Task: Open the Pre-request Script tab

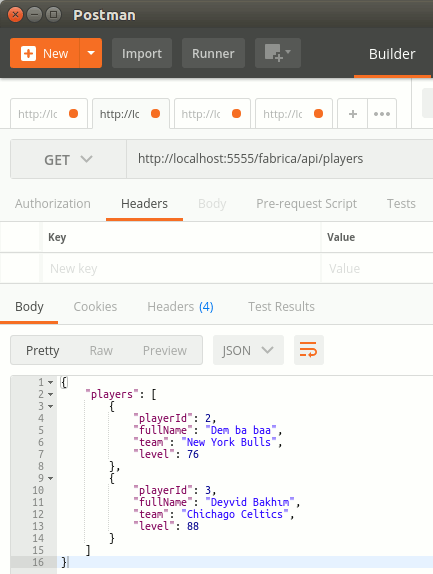Action: coord(306,204)
